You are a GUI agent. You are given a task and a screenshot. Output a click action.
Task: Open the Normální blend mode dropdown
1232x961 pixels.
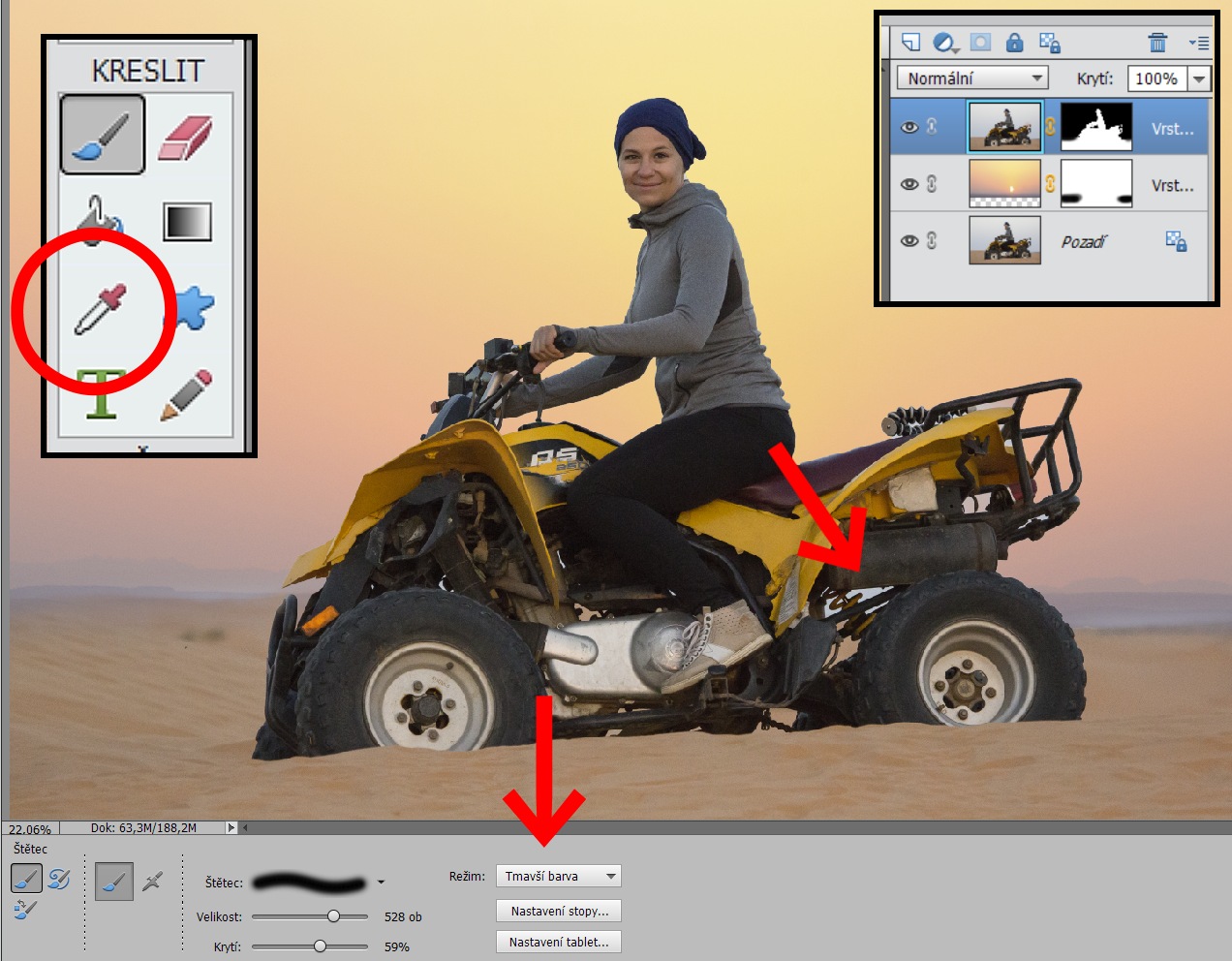pyautogui.click(x=972, y=78)
